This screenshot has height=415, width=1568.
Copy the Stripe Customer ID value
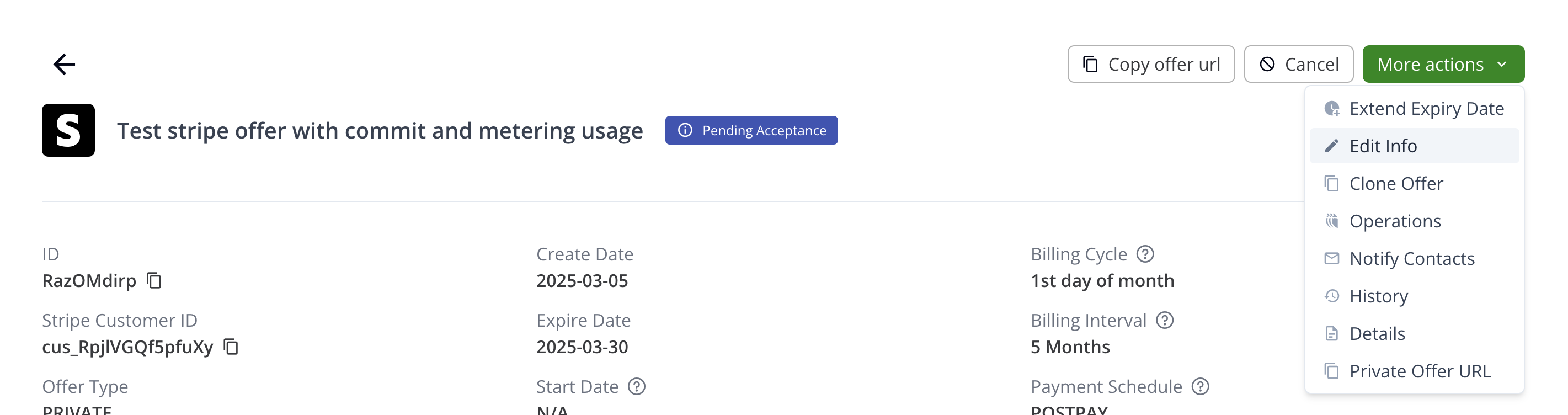tap(231, 347)
